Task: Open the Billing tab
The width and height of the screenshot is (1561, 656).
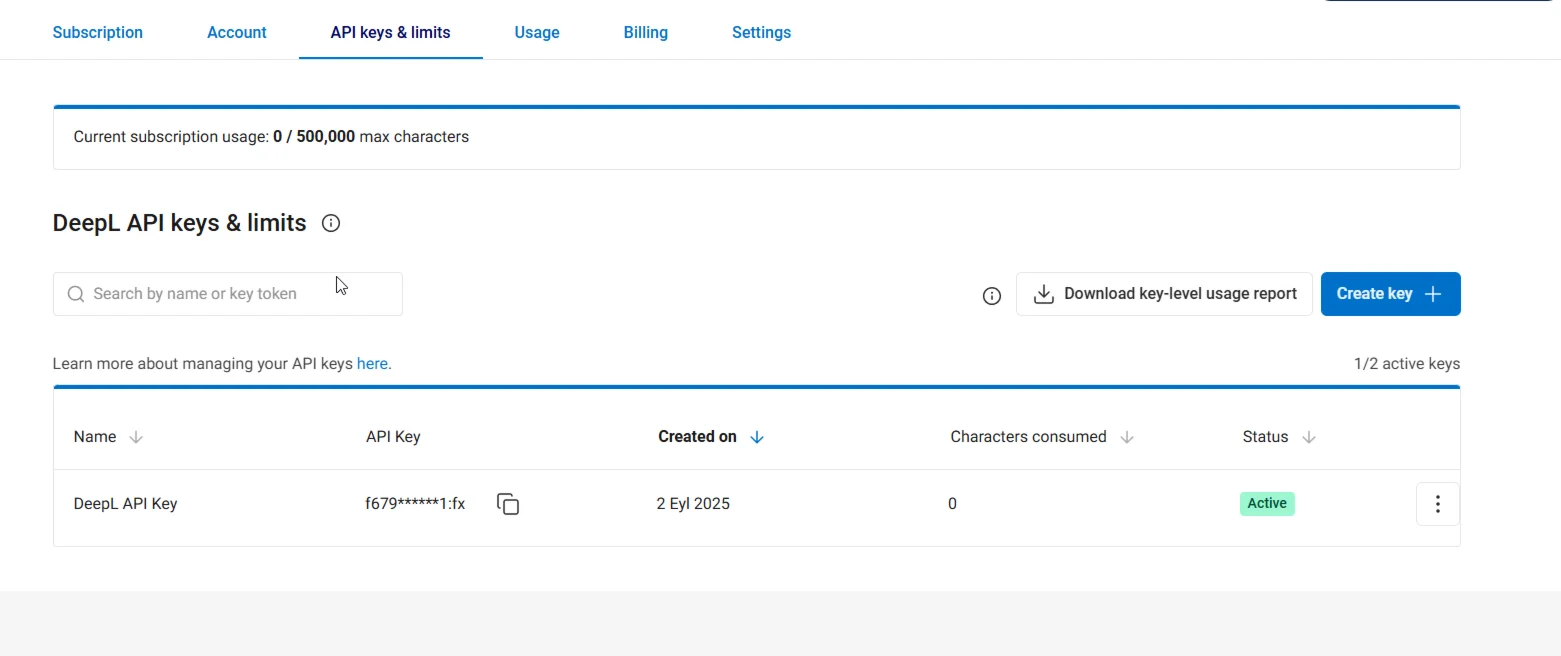Action: click(x=645, y=33)
